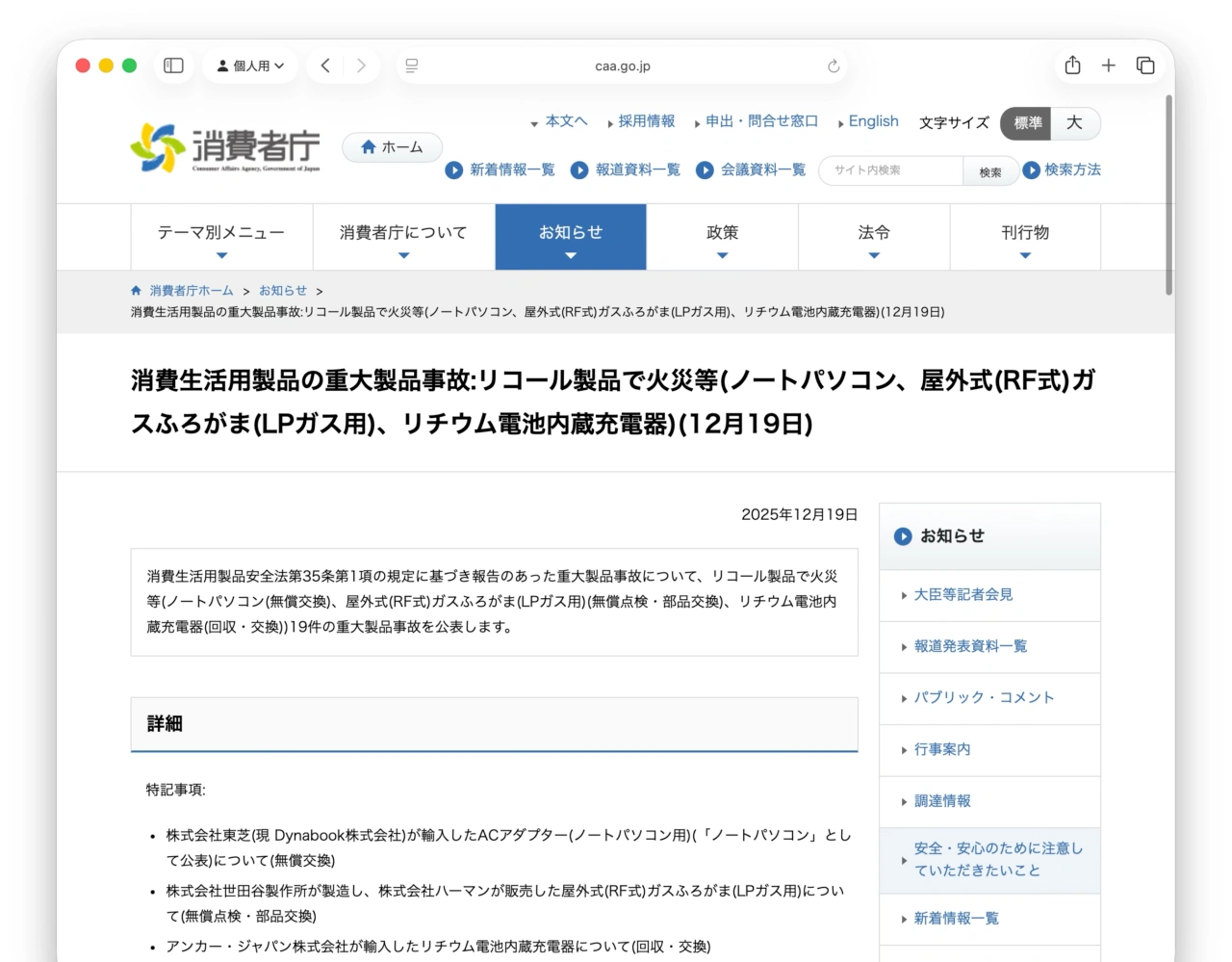
Task: Click the share icon in Safari toolbar
Action: [1072, 65]
